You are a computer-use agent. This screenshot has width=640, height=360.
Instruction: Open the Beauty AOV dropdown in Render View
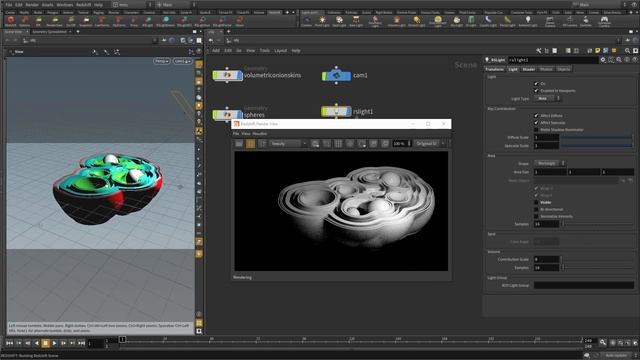[288, 144]
